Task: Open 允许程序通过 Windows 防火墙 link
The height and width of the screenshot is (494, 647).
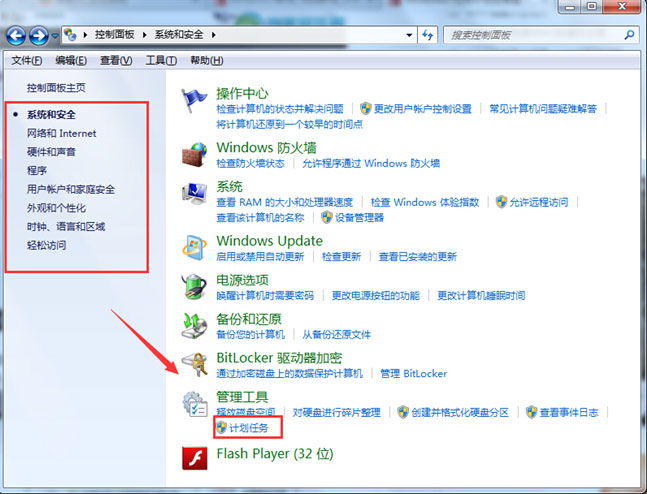Action: click(371, 163)
